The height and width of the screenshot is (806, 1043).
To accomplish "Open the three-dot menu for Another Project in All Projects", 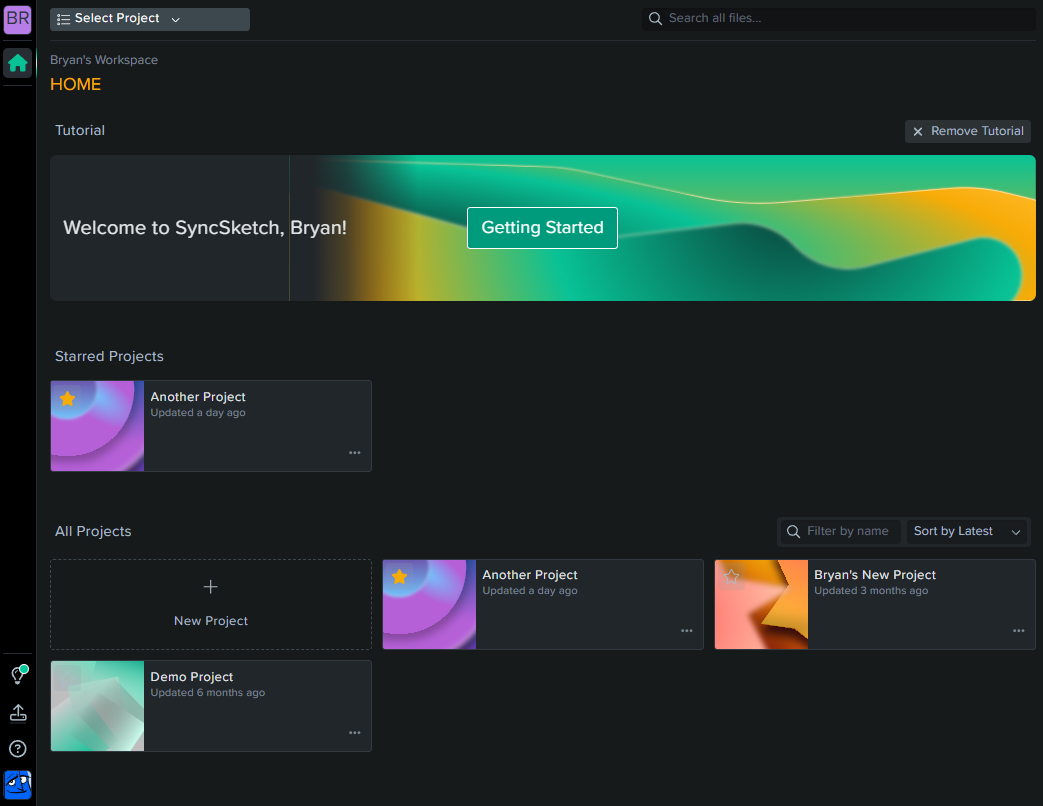I will [x=686, y=630].
